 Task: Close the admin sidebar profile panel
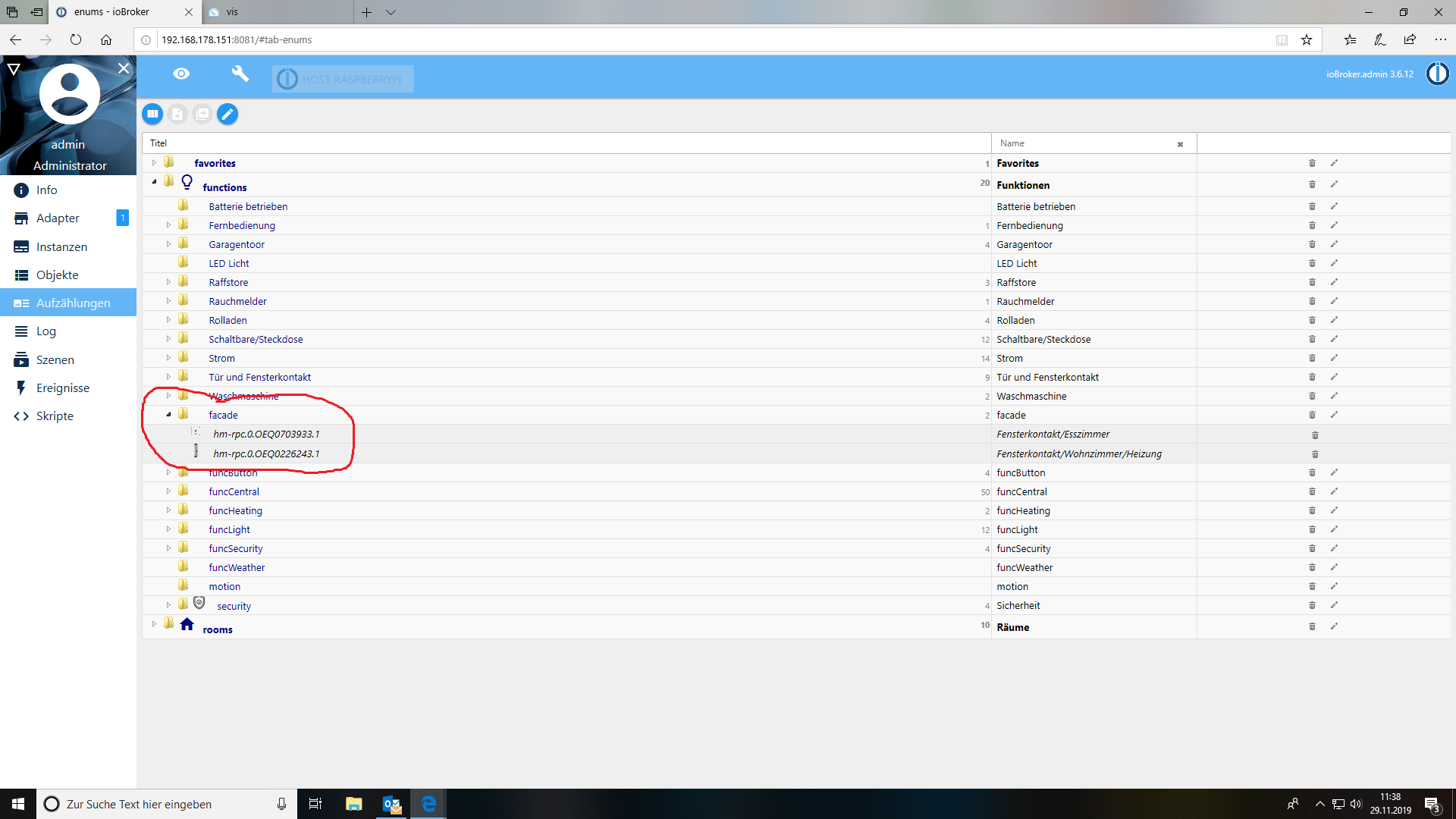point(124,68)
